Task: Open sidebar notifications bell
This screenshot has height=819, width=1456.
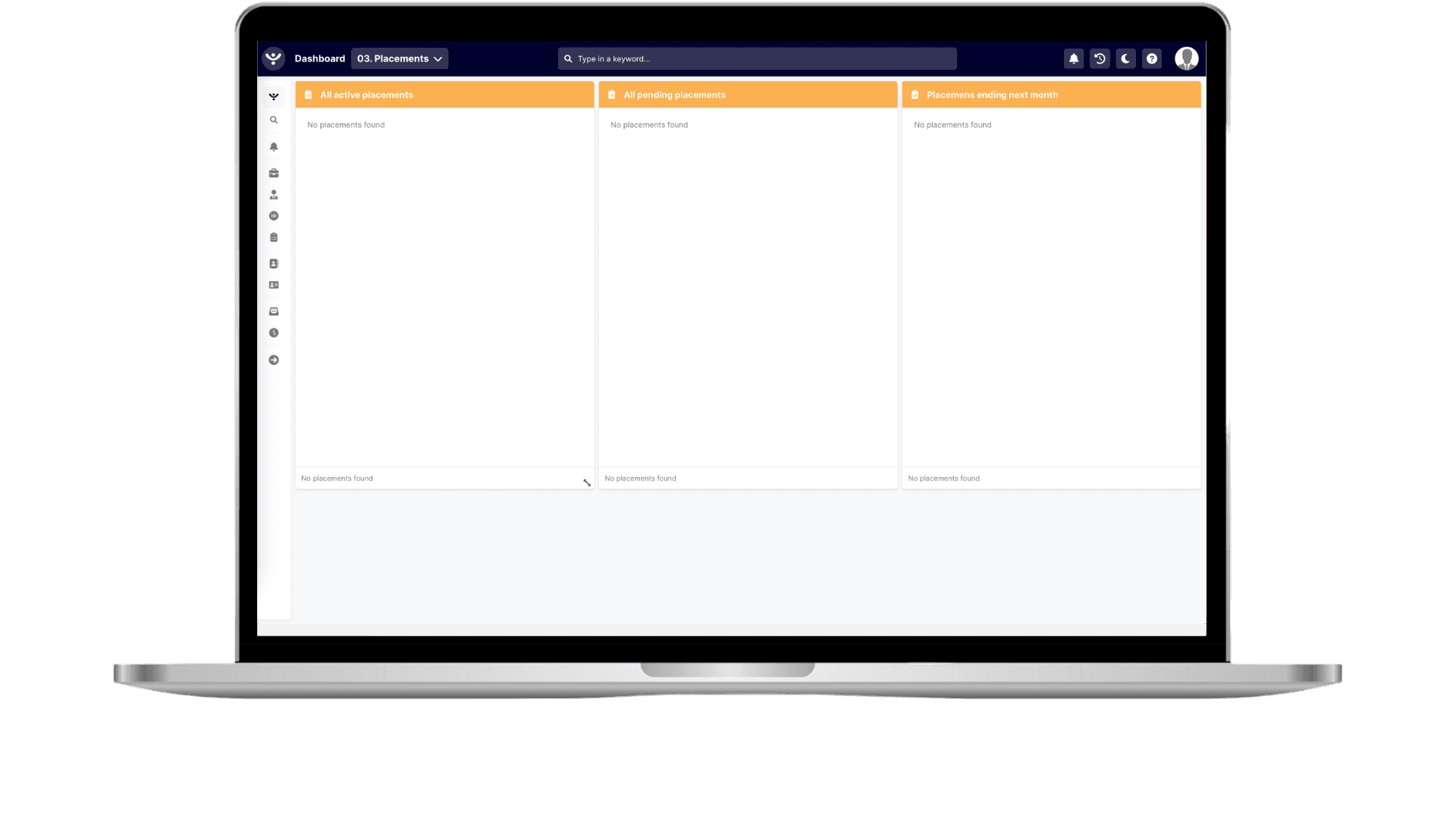Action: (274, 146)
